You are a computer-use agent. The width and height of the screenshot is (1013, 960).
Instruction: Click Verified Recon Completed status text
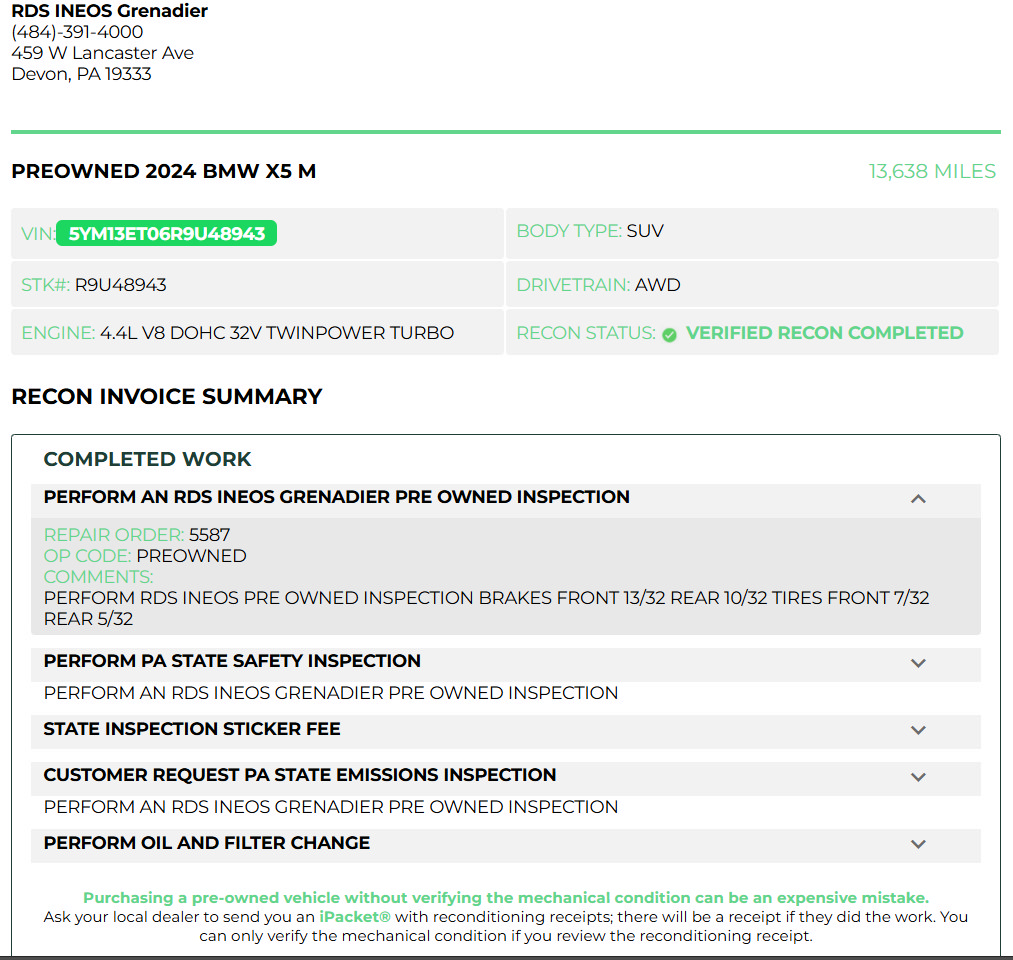(x=824, y=333)
